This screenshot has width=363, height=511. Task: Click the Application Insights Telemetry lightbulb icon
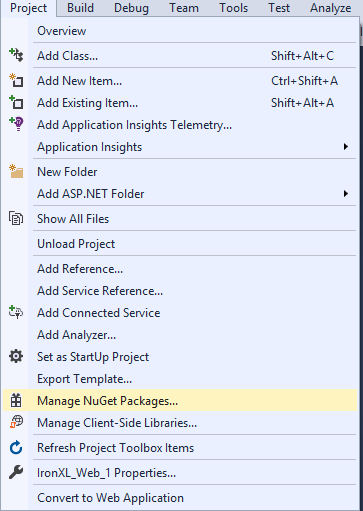click(16, 124)
